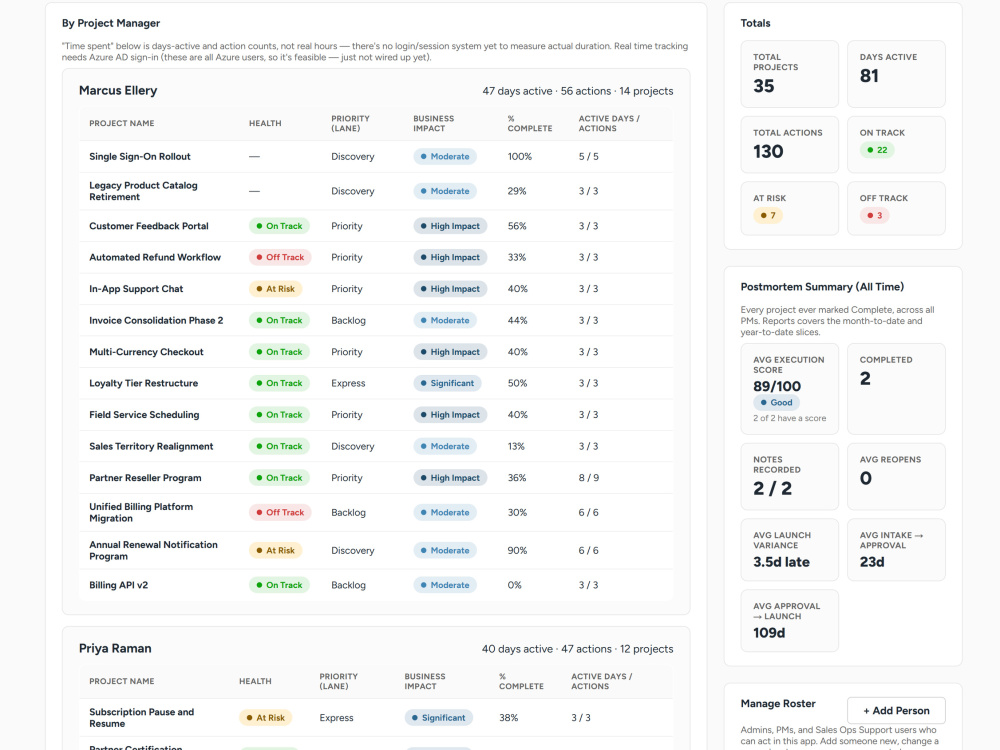
Task: Click the Postmortem Summary (All Time) heading
Action: pyautogui.click(x=822, y=287)
